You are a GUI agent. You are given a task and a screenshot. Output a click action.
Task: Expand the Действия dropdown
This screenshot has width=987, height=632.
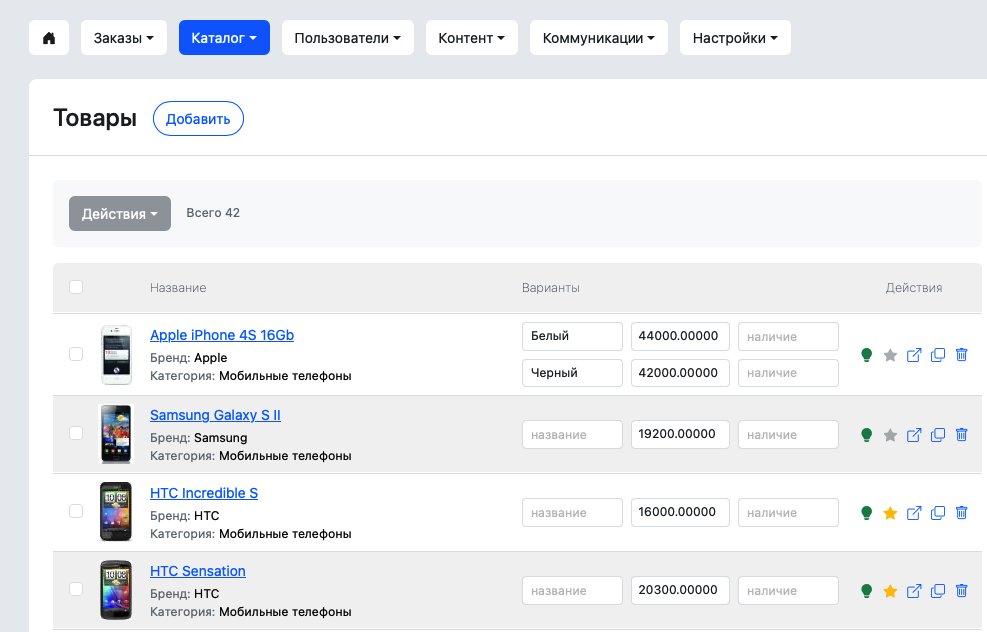tap(120, 213)
